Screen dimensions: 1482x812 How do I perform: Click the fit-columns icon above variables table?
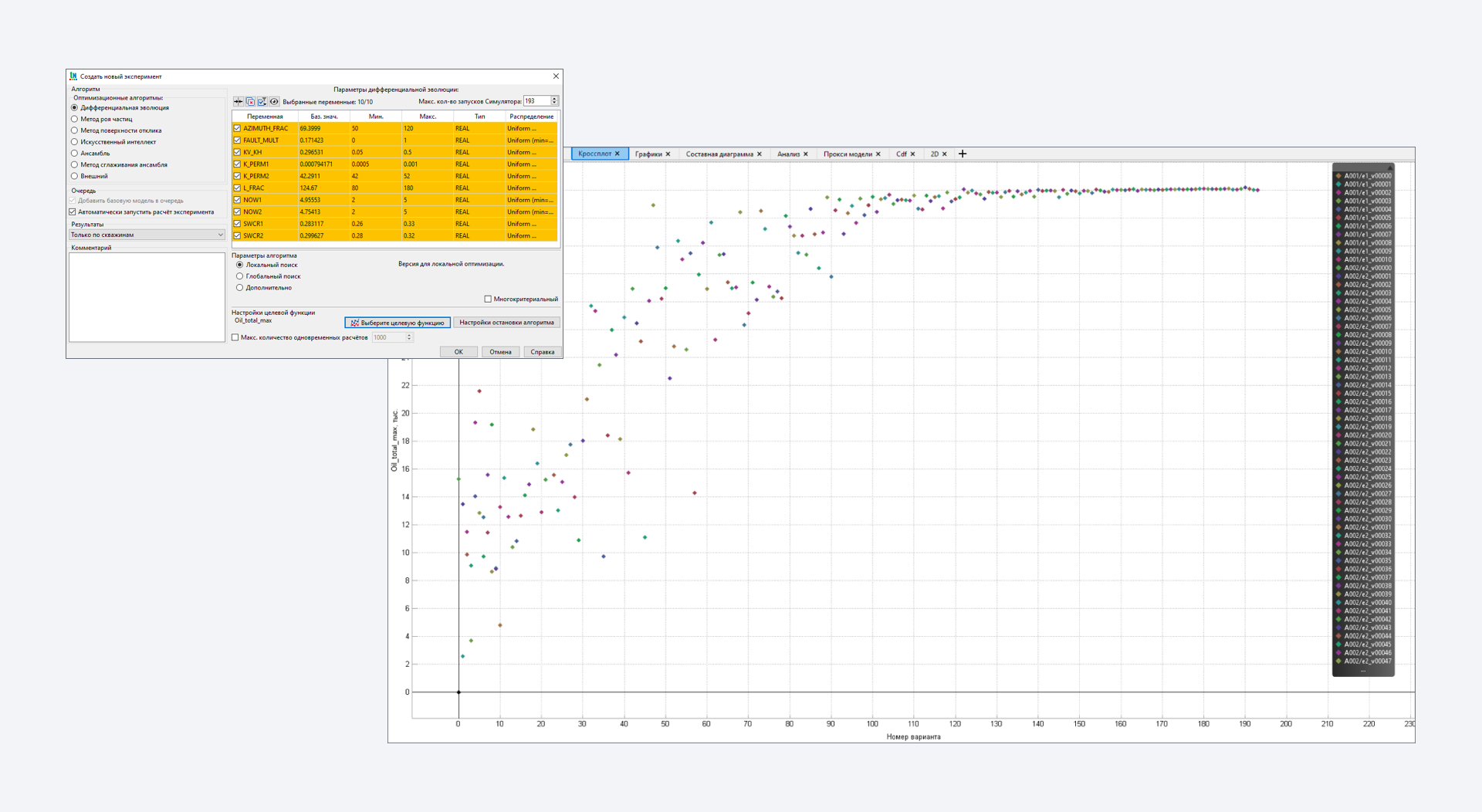coord(239,101)
